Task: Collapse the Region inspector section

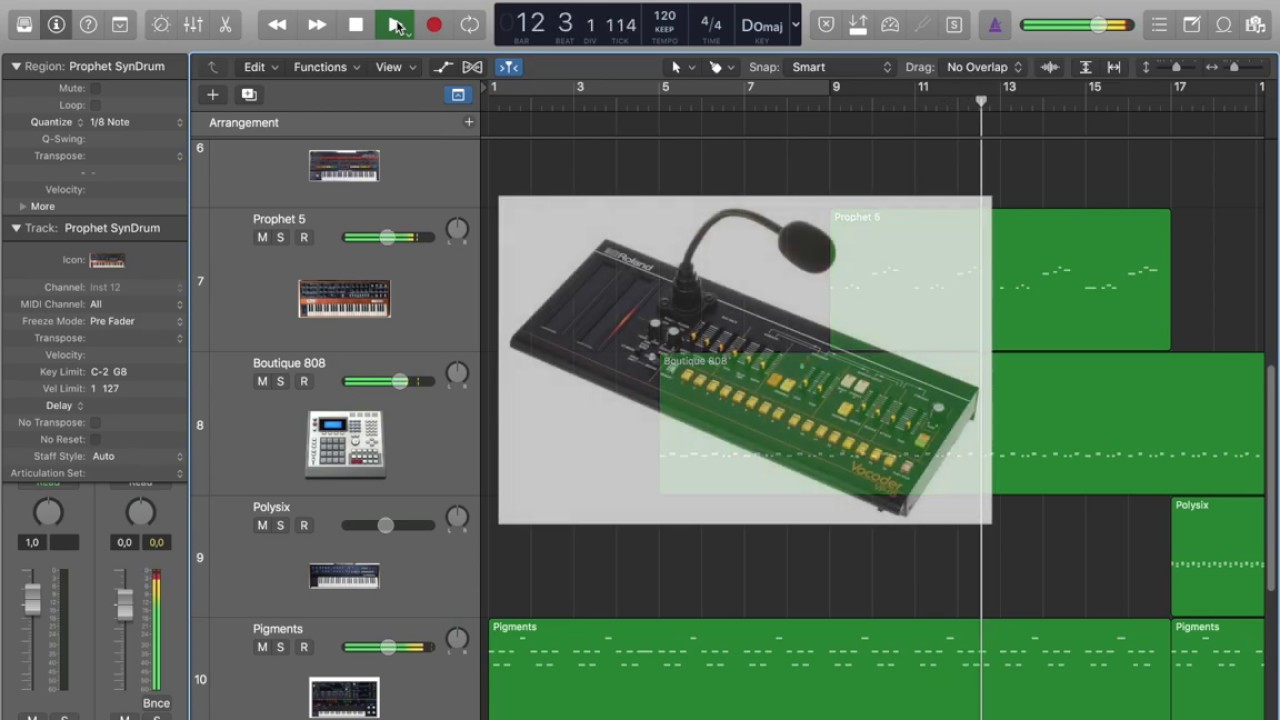Action: [x=15, y=66]
